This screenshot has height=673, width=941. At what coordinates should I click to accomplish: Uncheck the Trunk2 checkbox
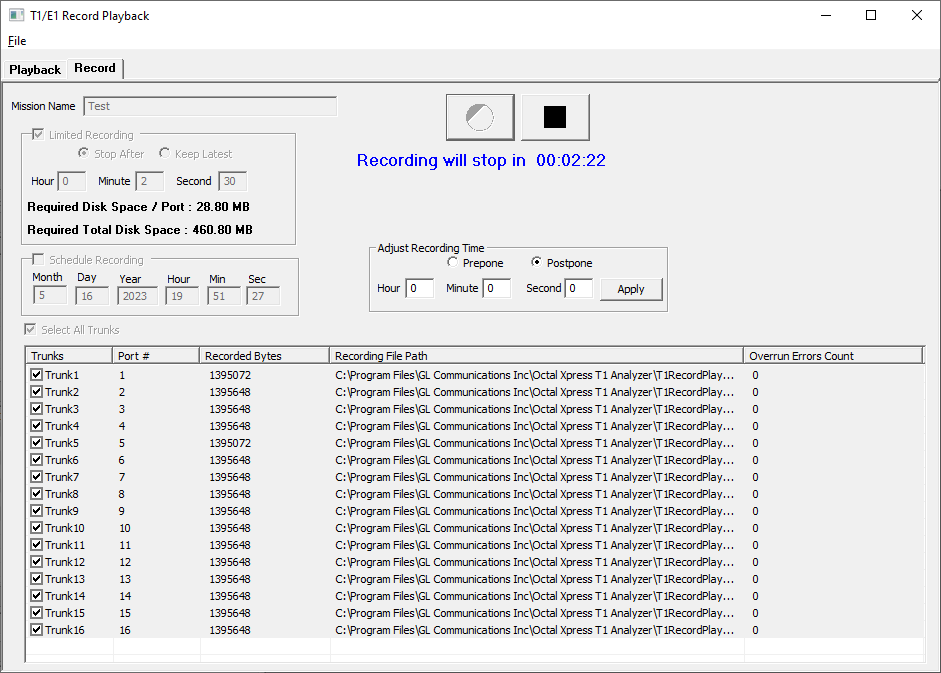37,391
